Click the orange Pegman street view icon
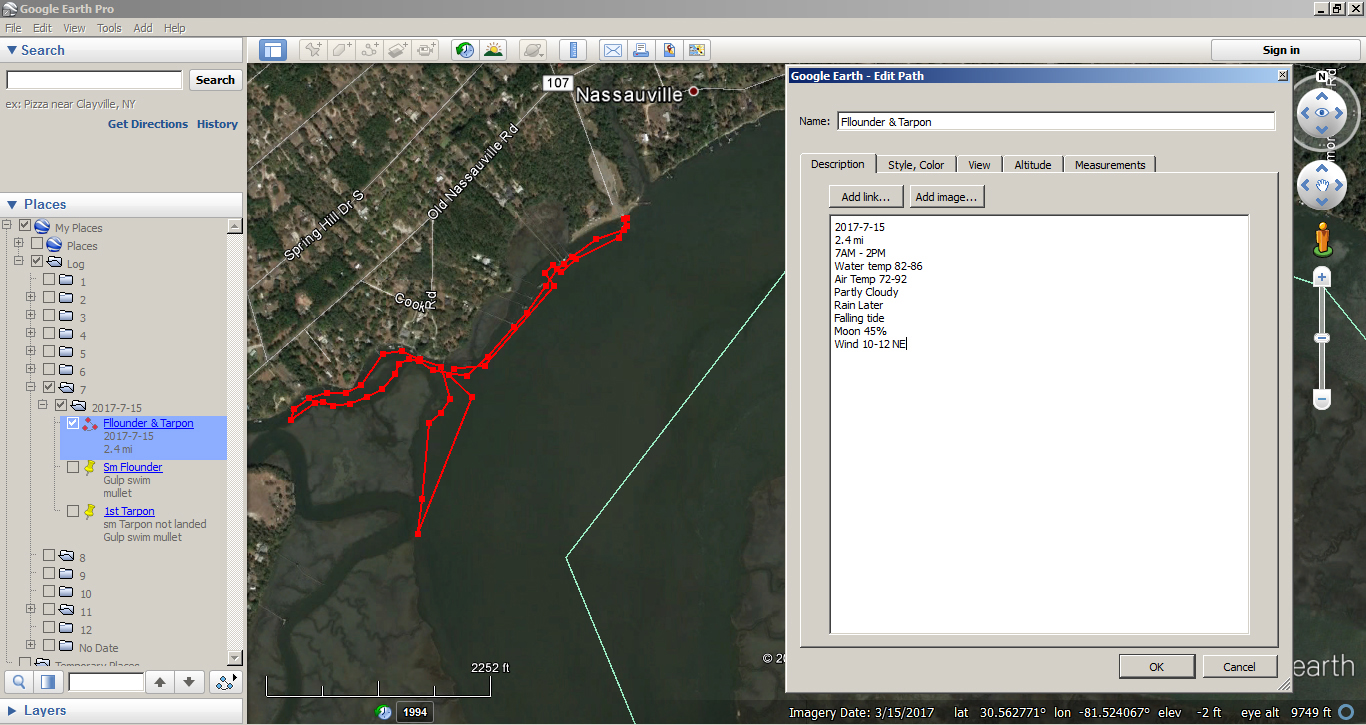This screenshot has height=725, width=1366. (x=1322, y=238)
